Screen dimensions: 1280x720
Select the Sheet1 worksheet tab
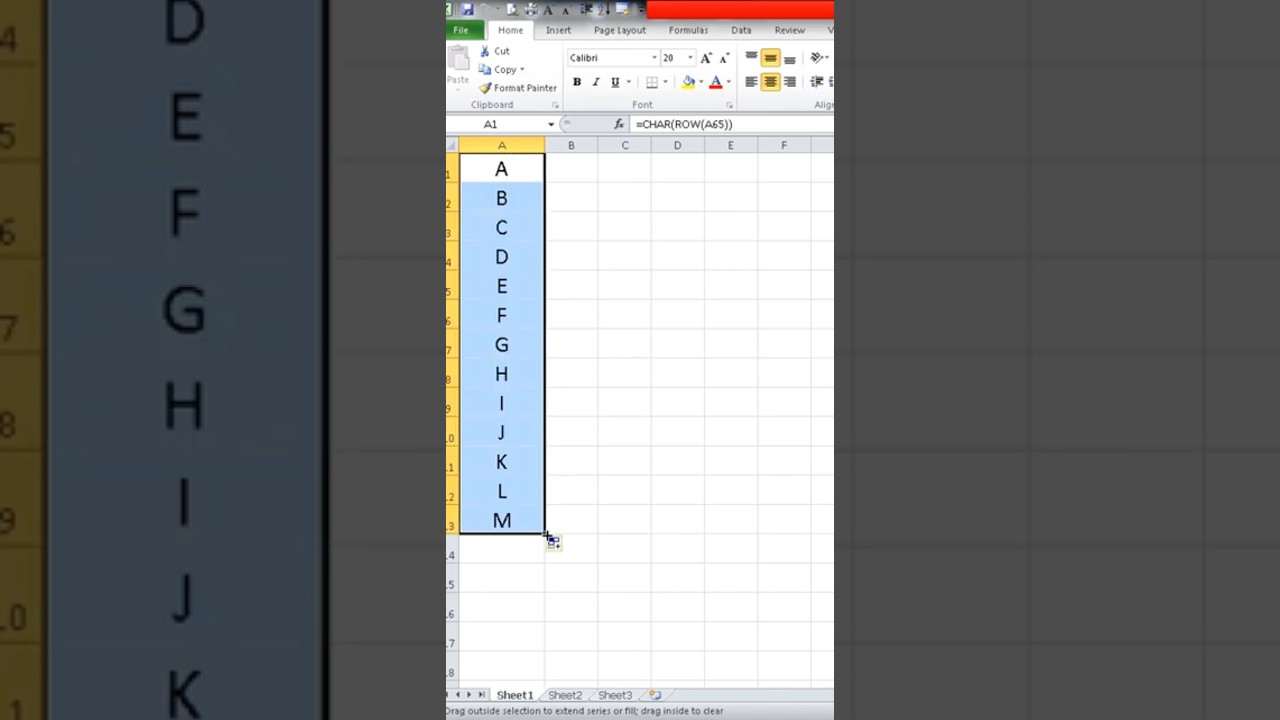(x=515, y=695)
